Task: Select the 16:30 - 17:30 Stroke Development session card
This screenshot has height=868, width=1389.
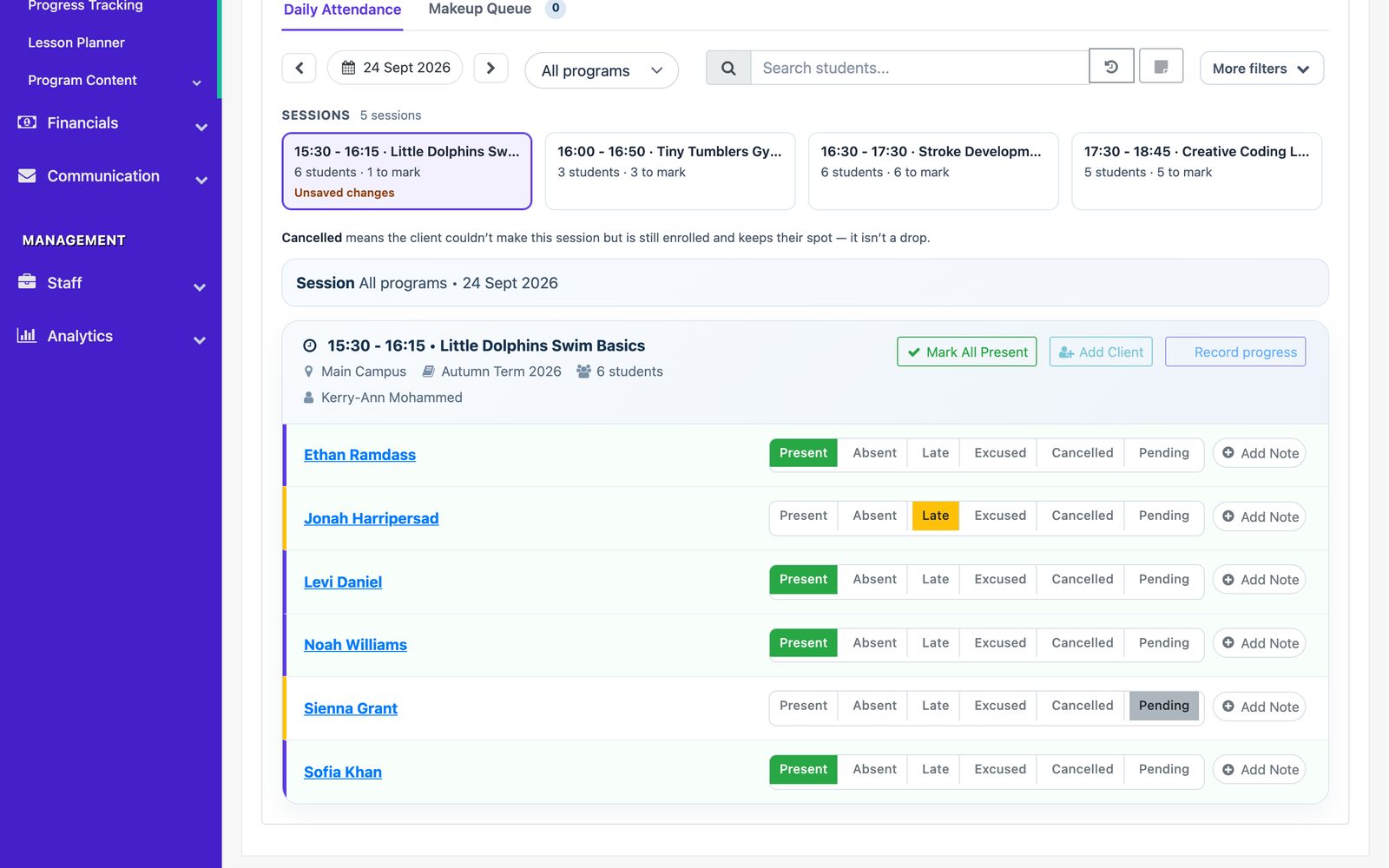Action: [933, 171]
